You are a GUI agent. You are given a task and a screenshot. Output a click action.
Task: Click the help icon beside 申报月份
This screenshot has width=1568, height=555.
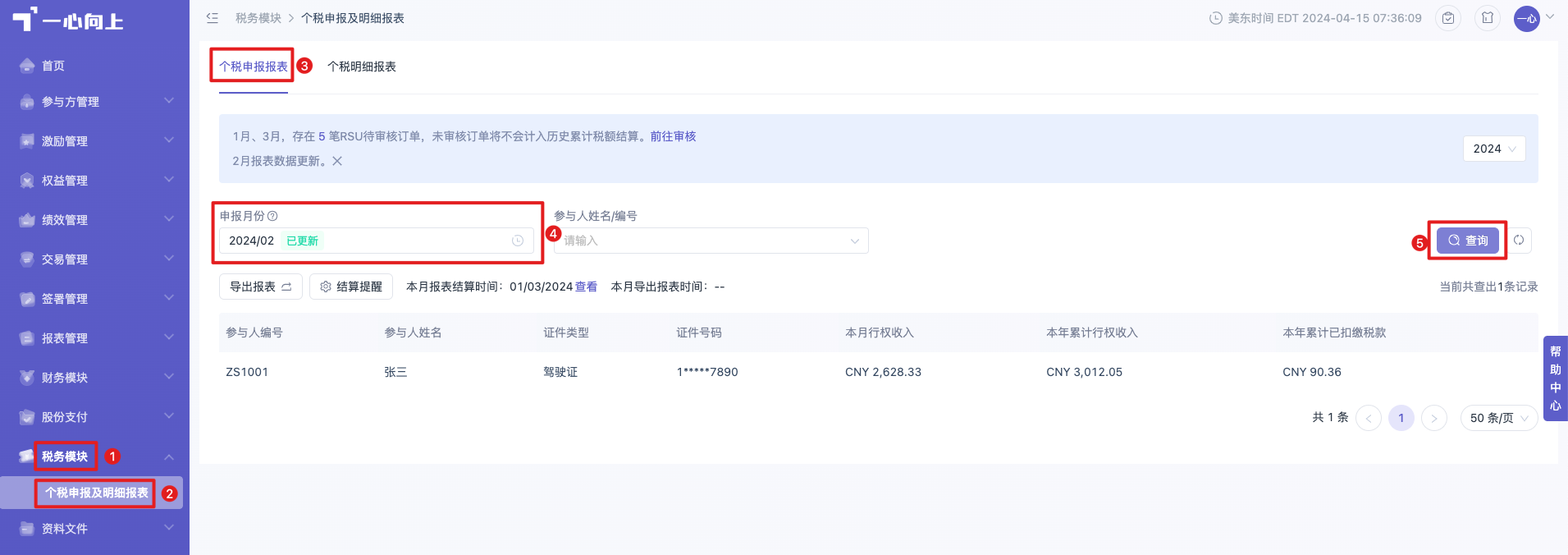pos(272,216)
